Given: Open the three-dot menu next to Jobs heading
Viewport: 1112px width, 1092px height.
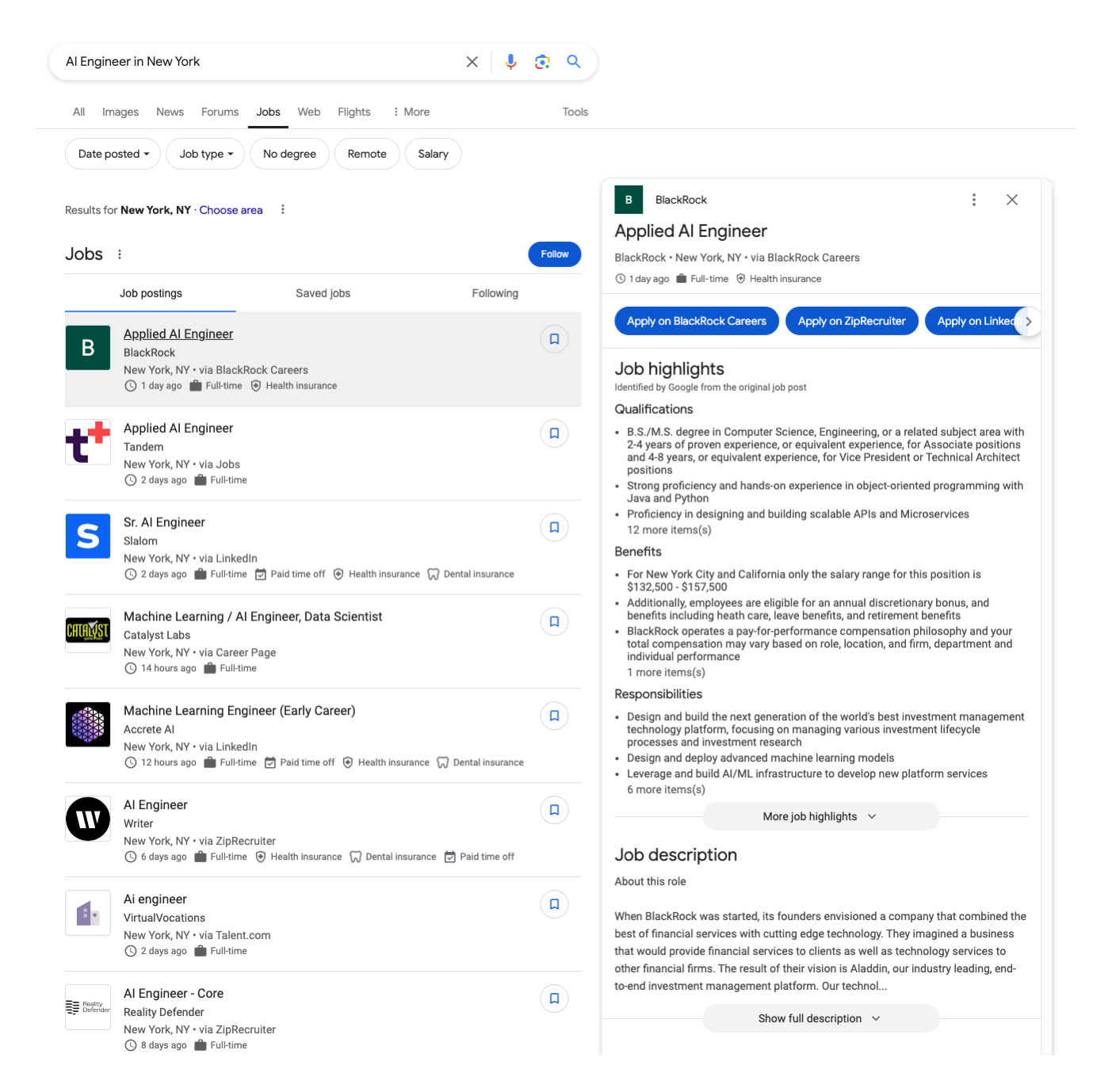Looking at the screenshot, I should 120,254.
